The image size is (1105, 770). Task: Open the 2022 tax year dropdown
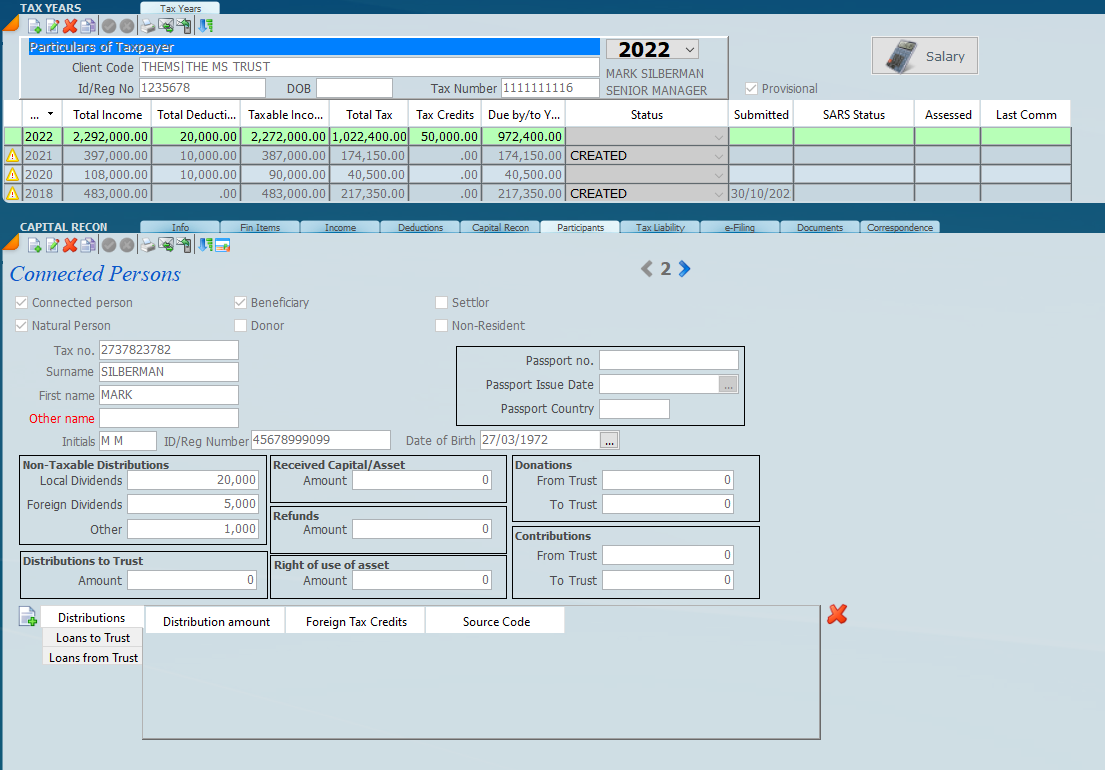tap(689, 50)
